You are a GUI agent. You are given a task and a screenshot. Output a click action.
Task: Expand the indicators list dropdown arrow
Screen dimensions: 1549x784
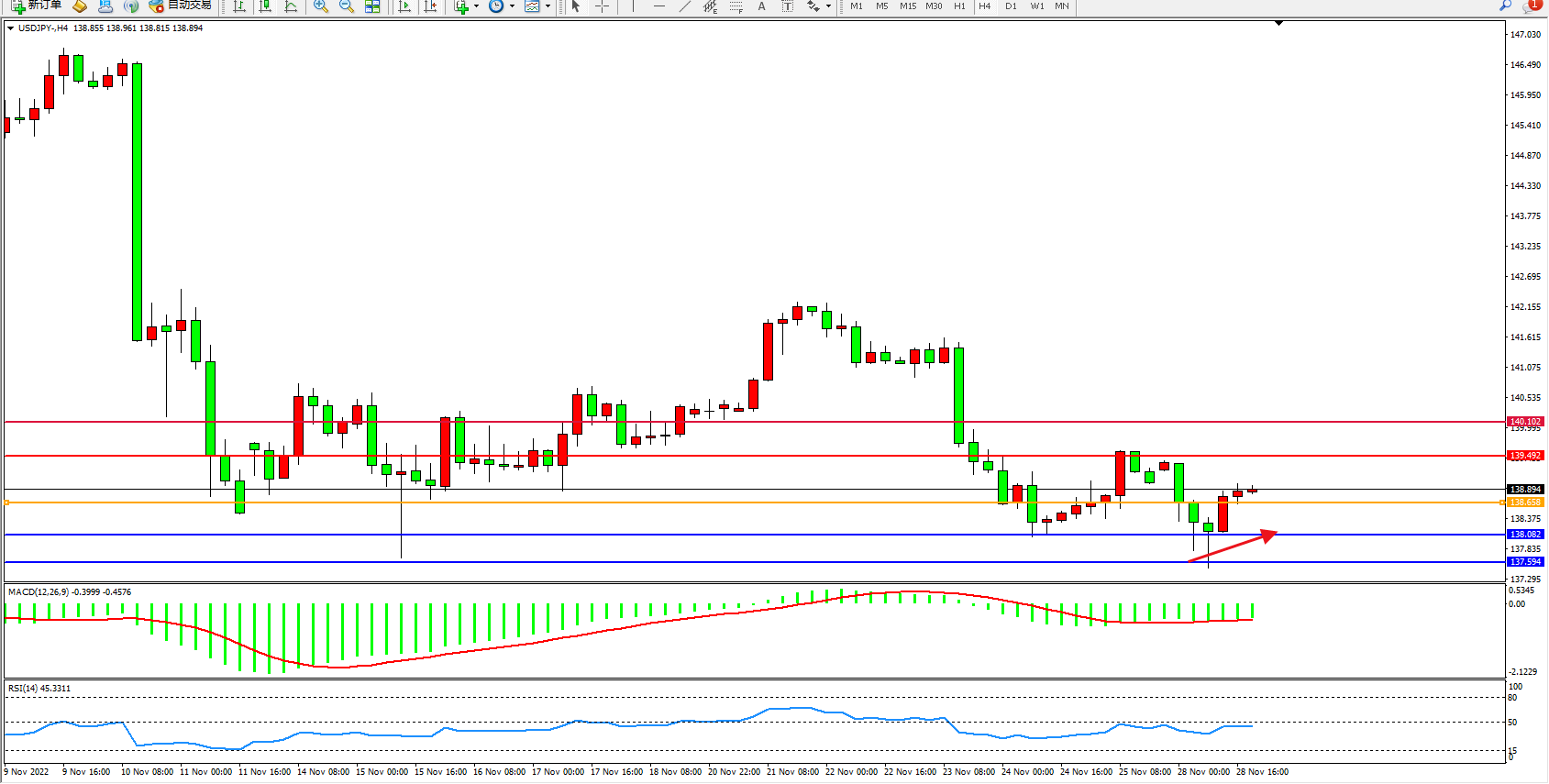point(476,6)
